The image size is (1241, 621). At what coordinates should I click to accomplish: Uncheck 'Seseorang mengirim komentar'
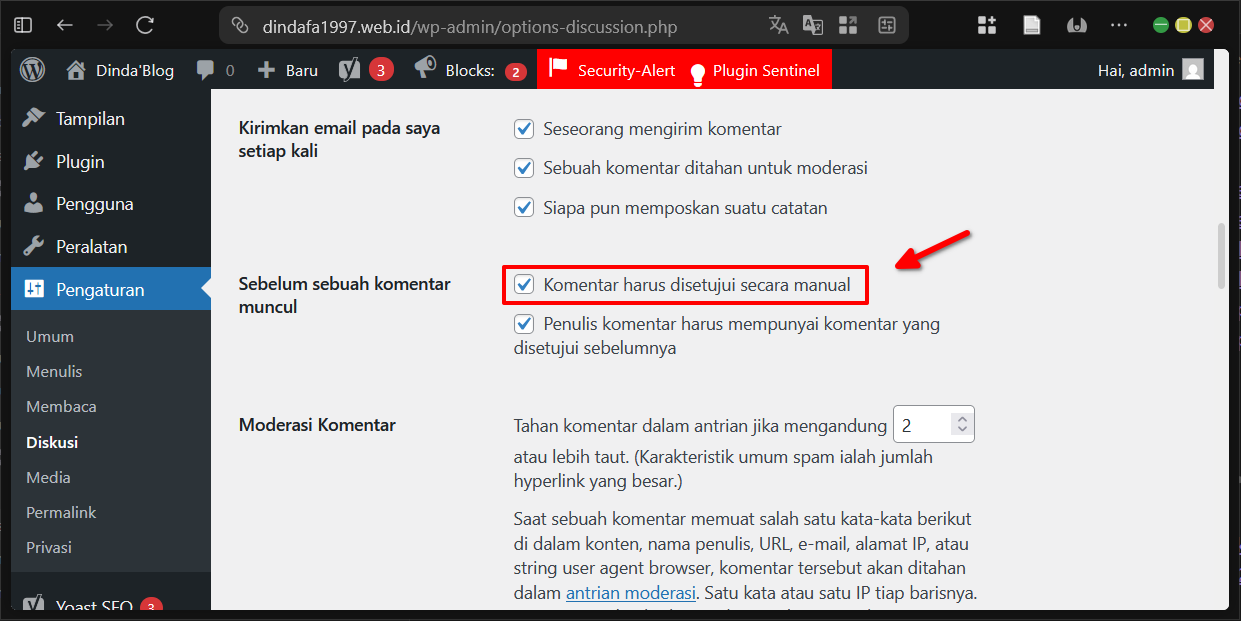click(524, 128)
